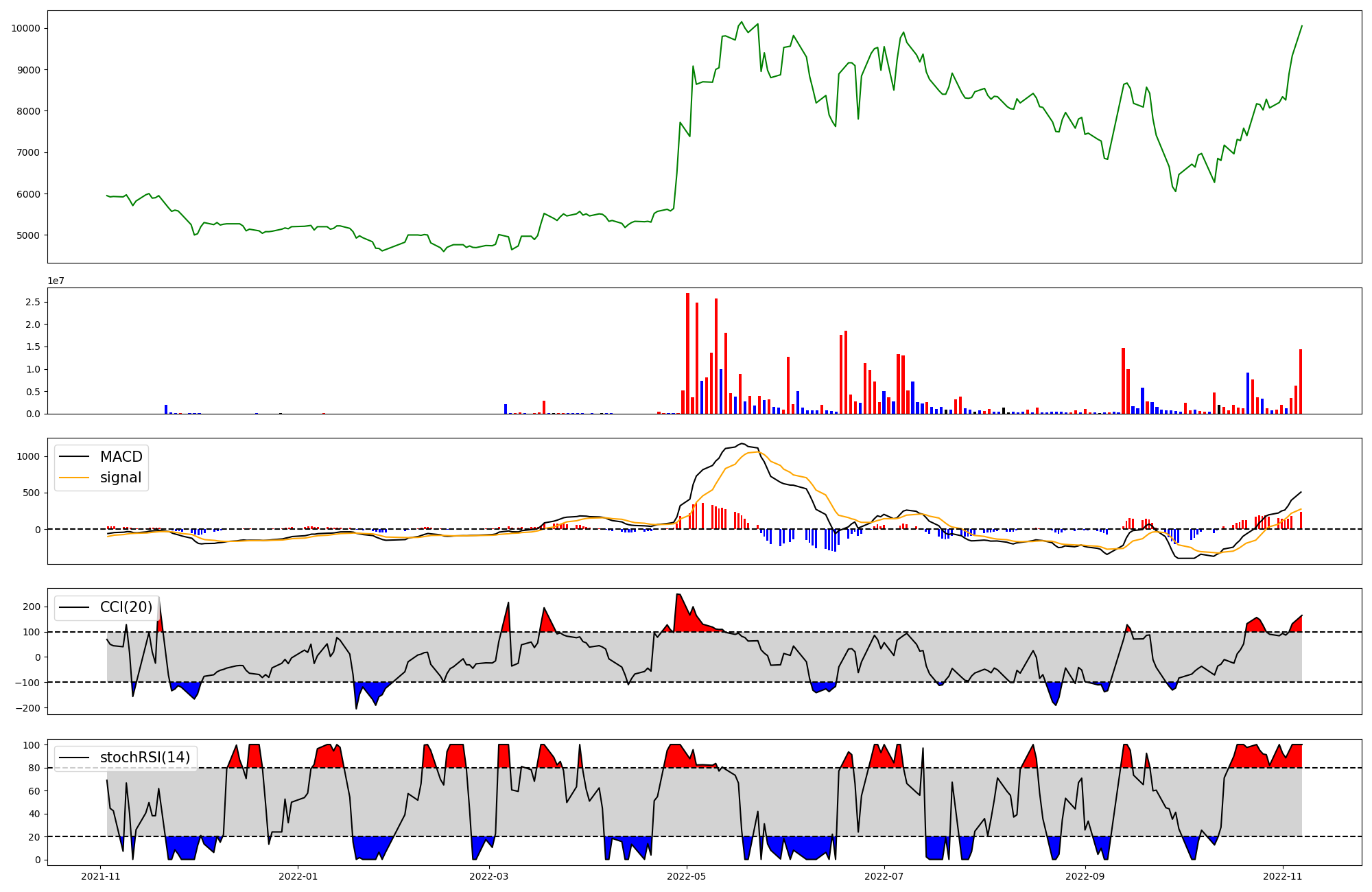Image resolution: width=1372 pixels, height=892 pixels.
Task: Click the CCI(20) legend label
Action: click(126, 607)
